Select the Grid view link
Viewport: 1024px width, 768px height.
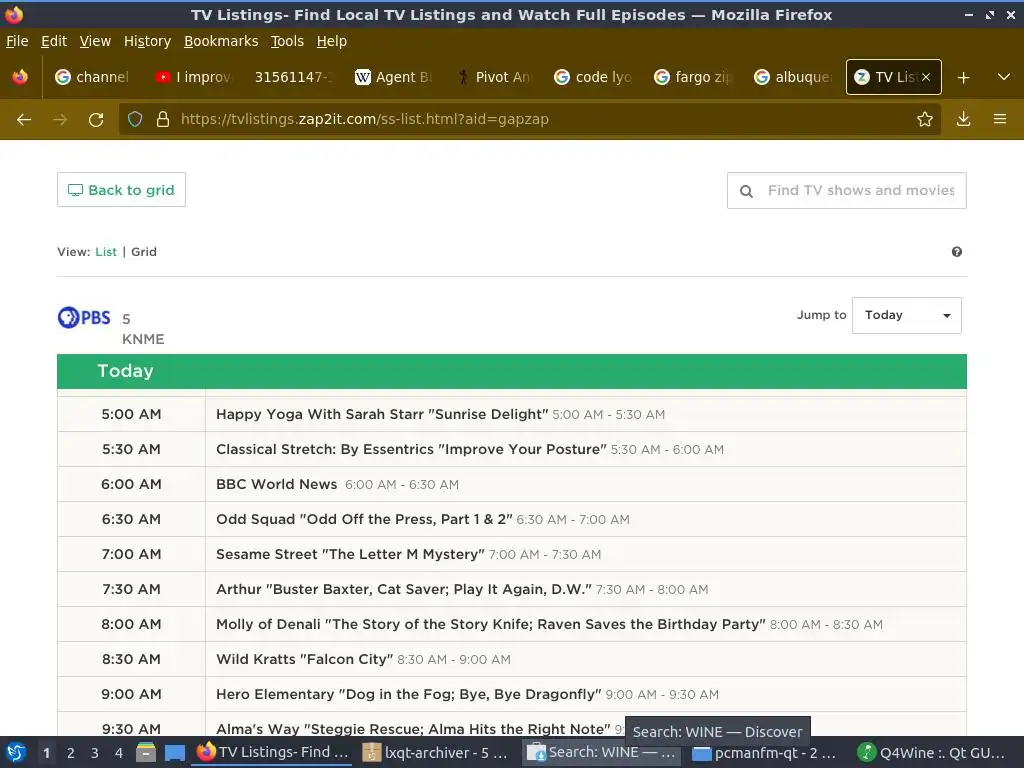(144, 252)
